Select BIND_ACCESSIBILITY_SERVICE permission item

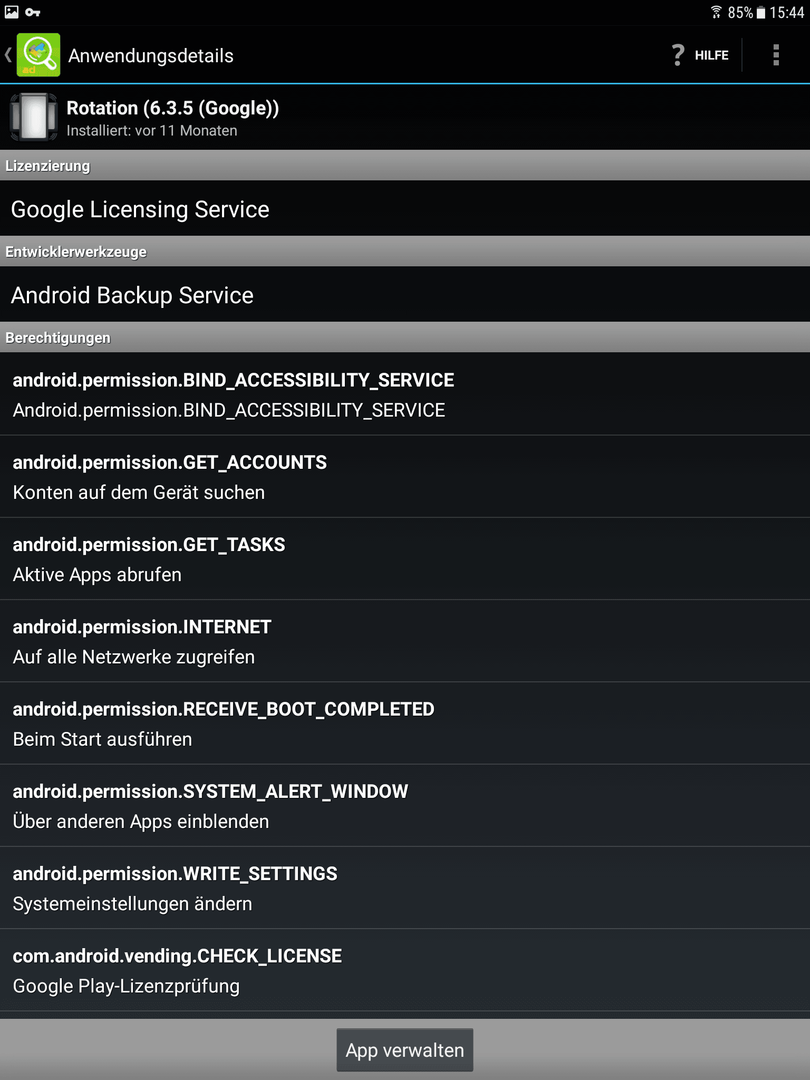(x=405, y=394)
